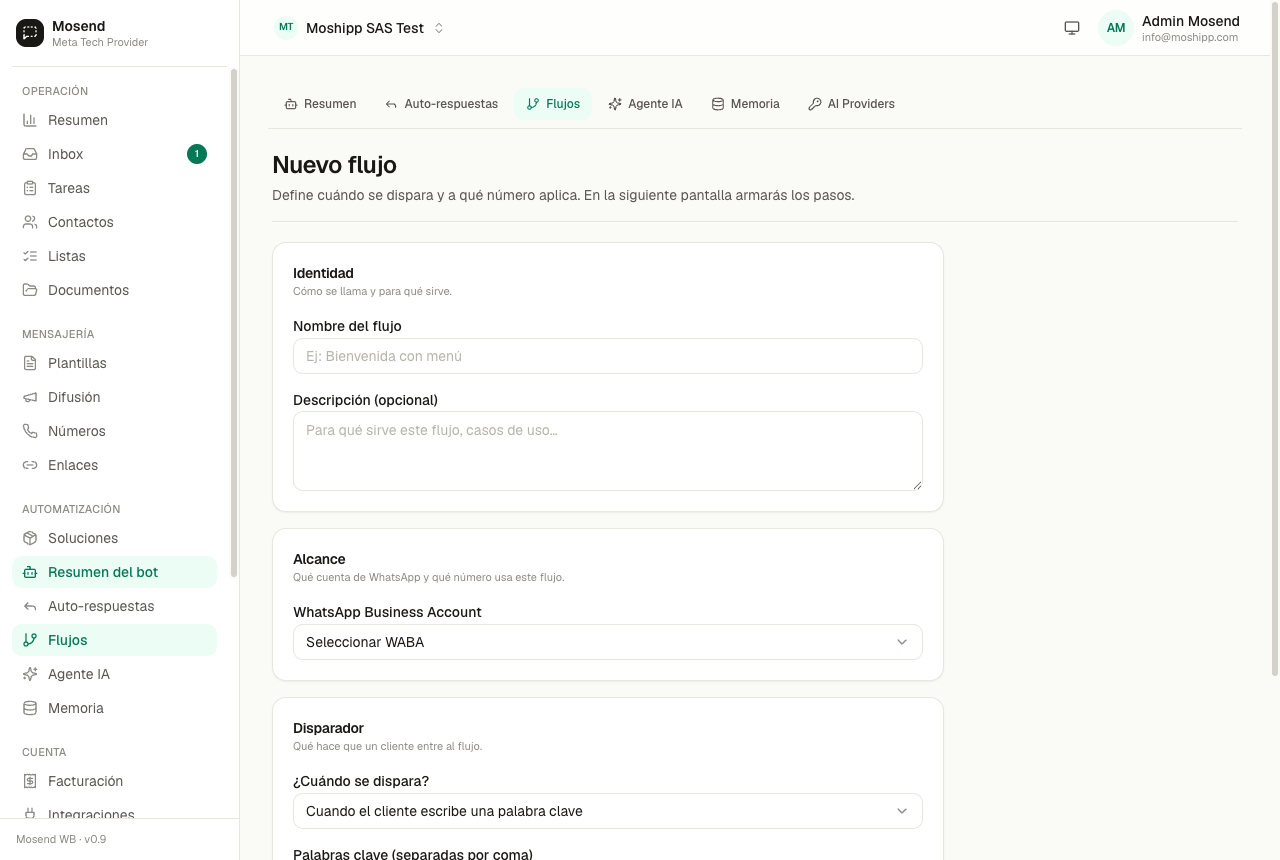Go to Números in the sidebar
1280x860 pixels.
(x=114, y=431)
